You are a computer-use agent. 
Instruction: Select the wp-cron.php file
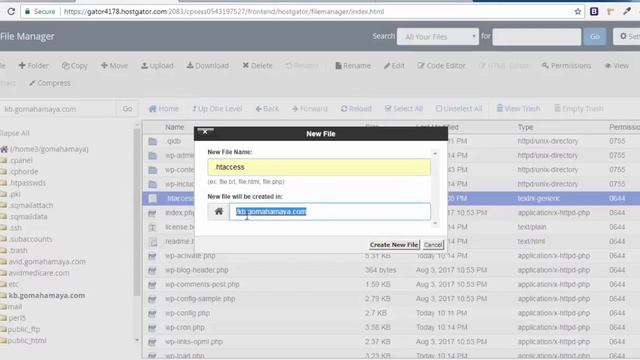(x=185, y=327)
